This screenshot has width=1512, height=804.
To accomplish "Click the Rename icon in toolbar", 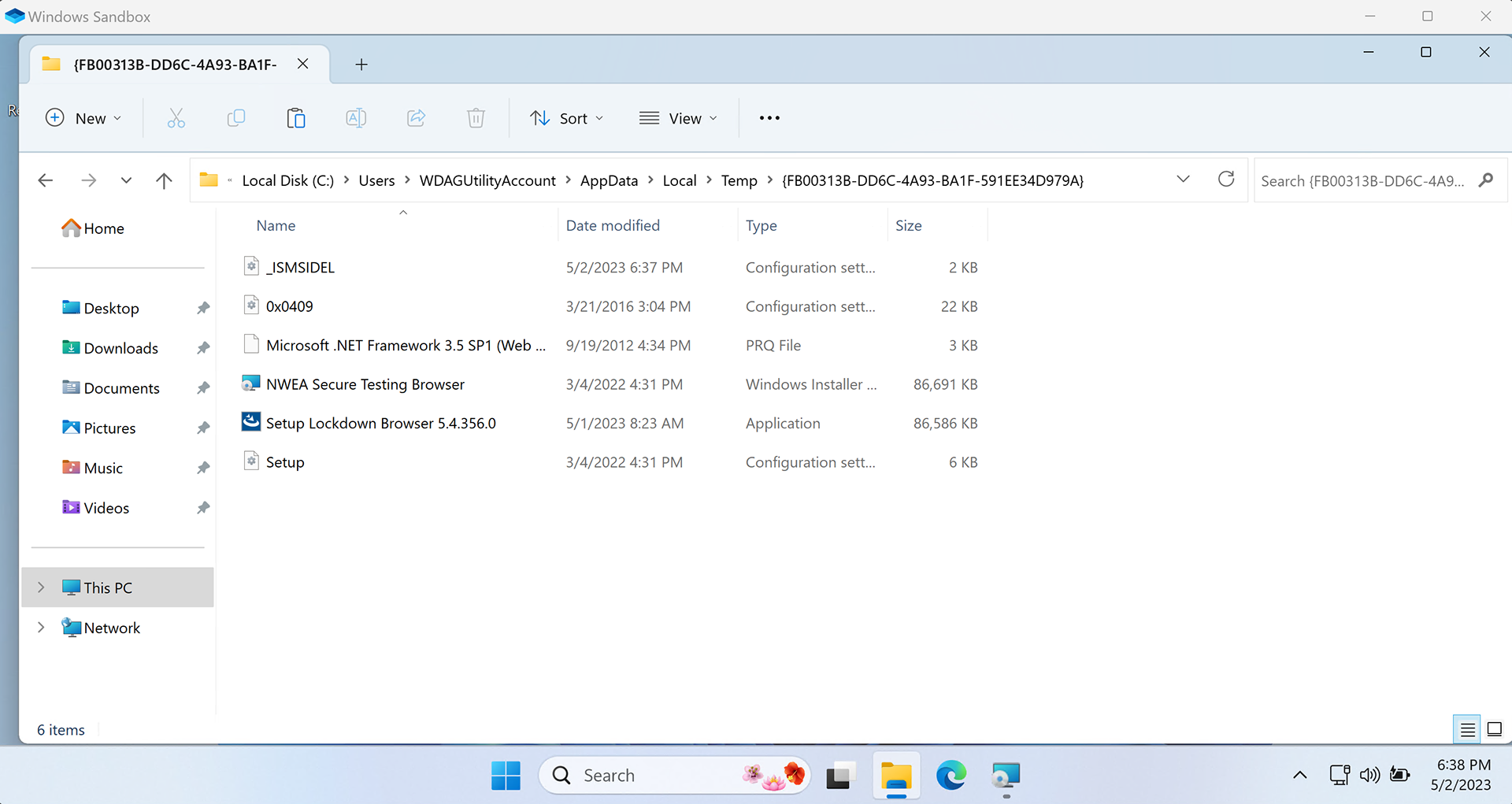I will click(x=356, y=118).
